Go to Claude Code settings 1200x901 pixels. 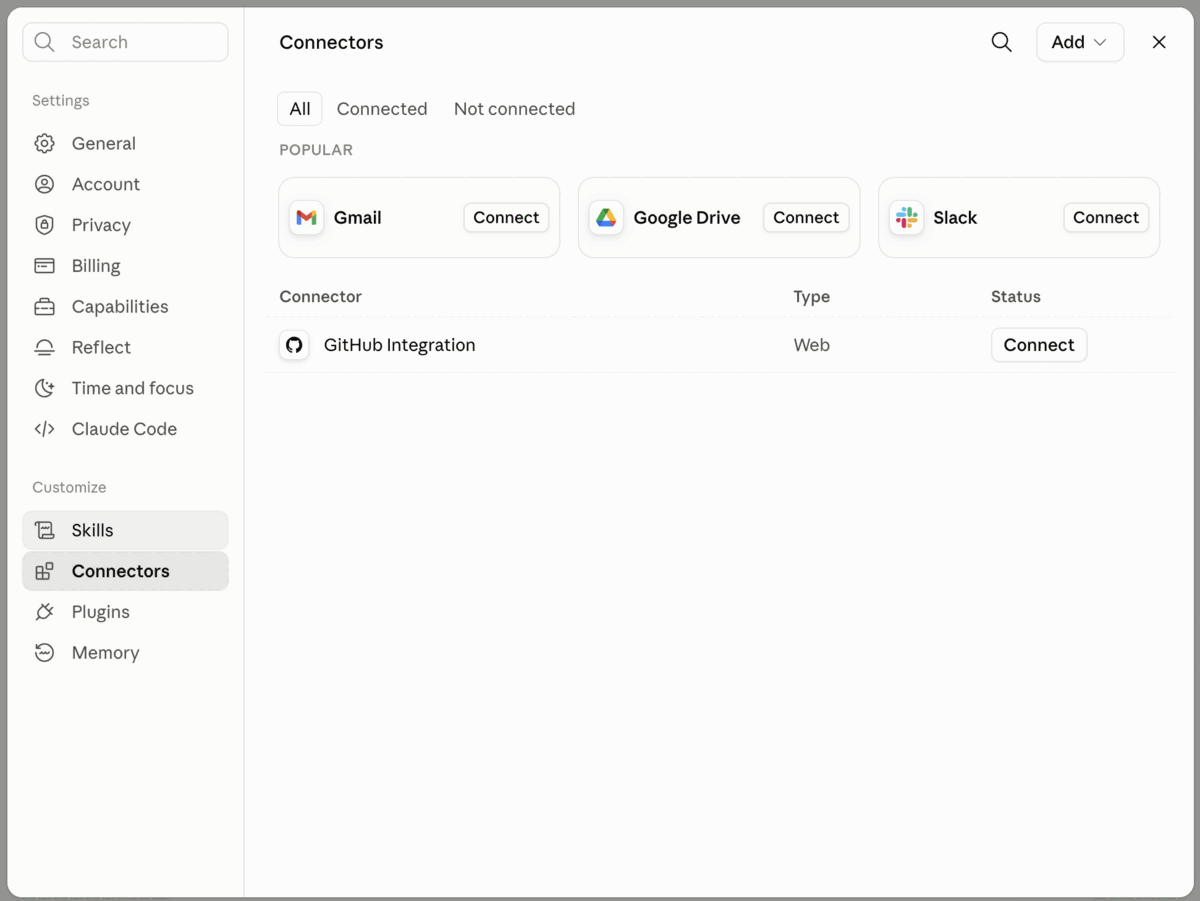tap(125, 429)
